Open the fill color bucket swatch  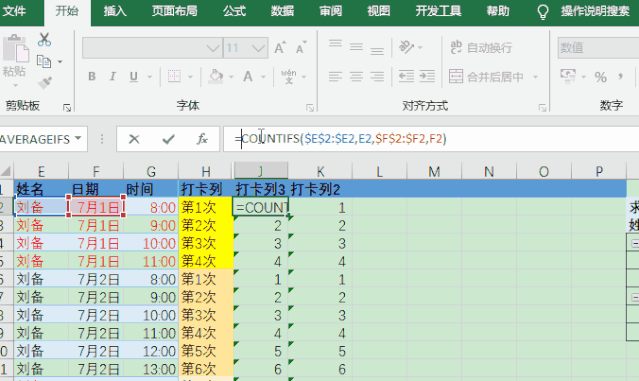click(216, 76)
